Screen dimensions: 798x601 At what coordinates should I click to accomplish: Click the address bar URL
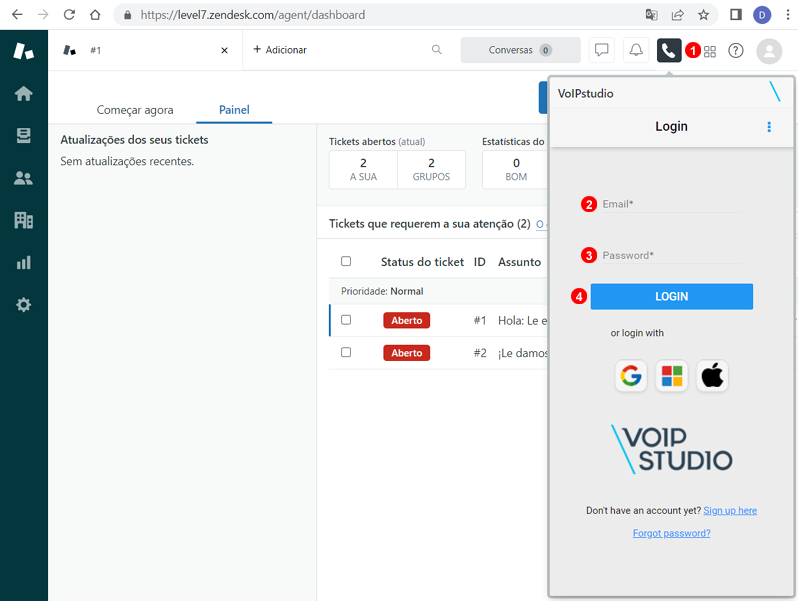click(253, 15)
